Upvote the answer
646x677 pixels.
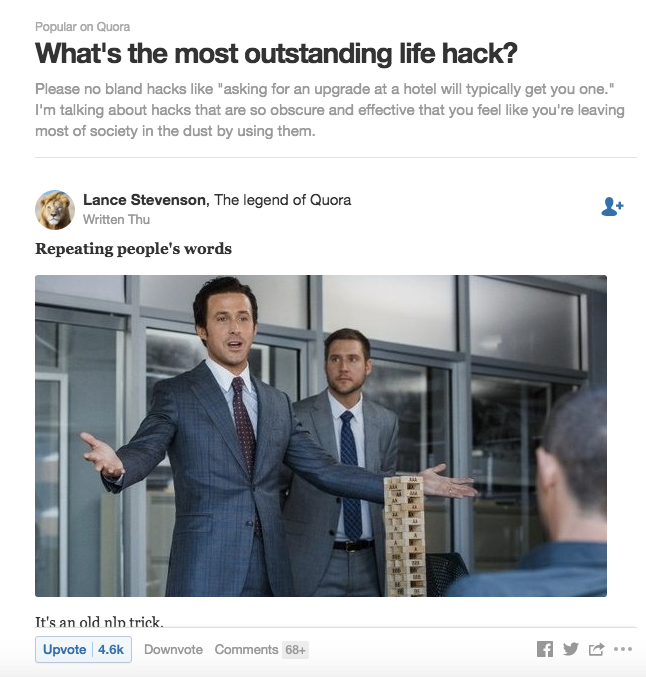65,649
